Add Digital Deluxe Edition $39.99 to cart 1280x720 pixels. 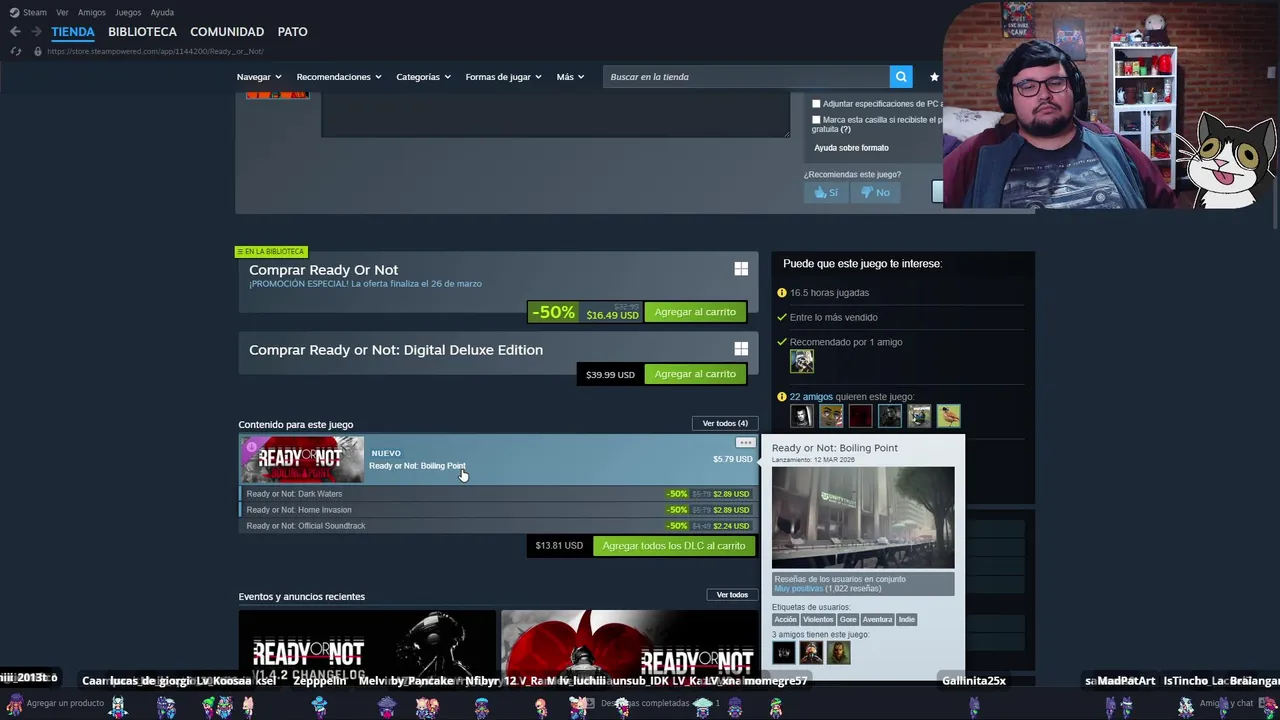click(695, 374)
